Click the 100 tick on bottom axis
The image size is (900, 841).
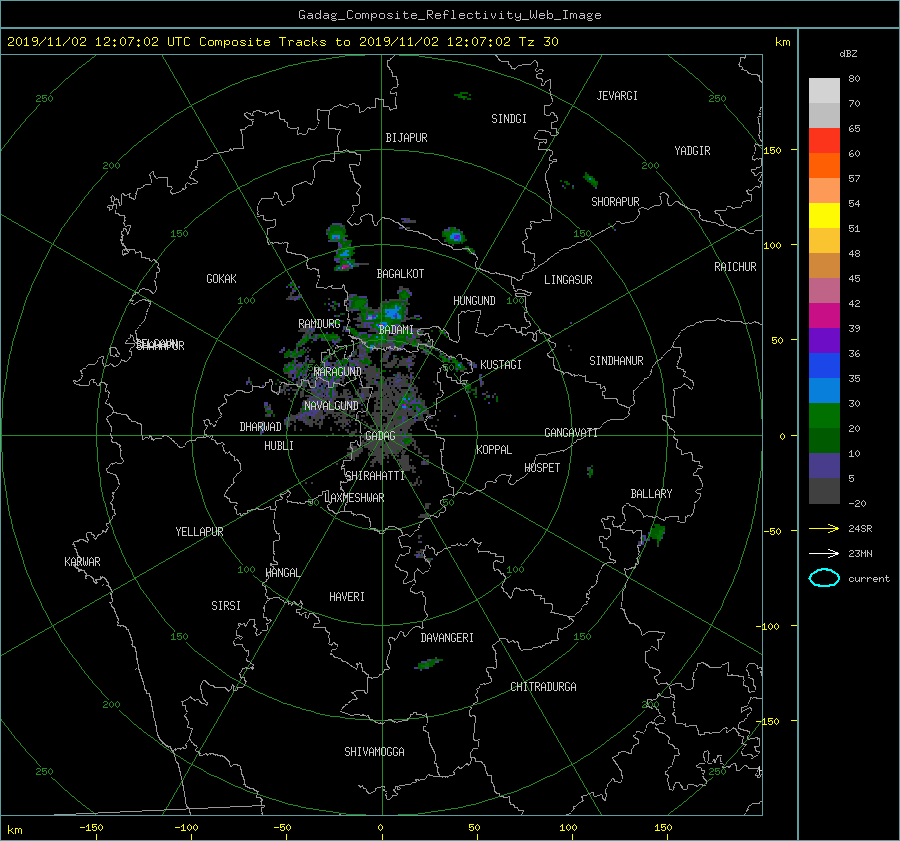pyautogui.click(x=568, y=828)
